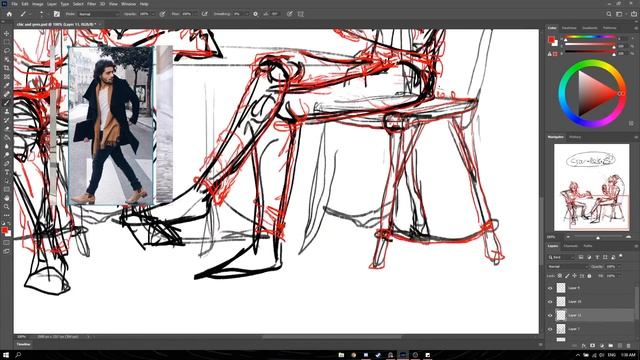Open Windows Start menu
This screenshot has width=640, height=360.
[x=6, y=355]
